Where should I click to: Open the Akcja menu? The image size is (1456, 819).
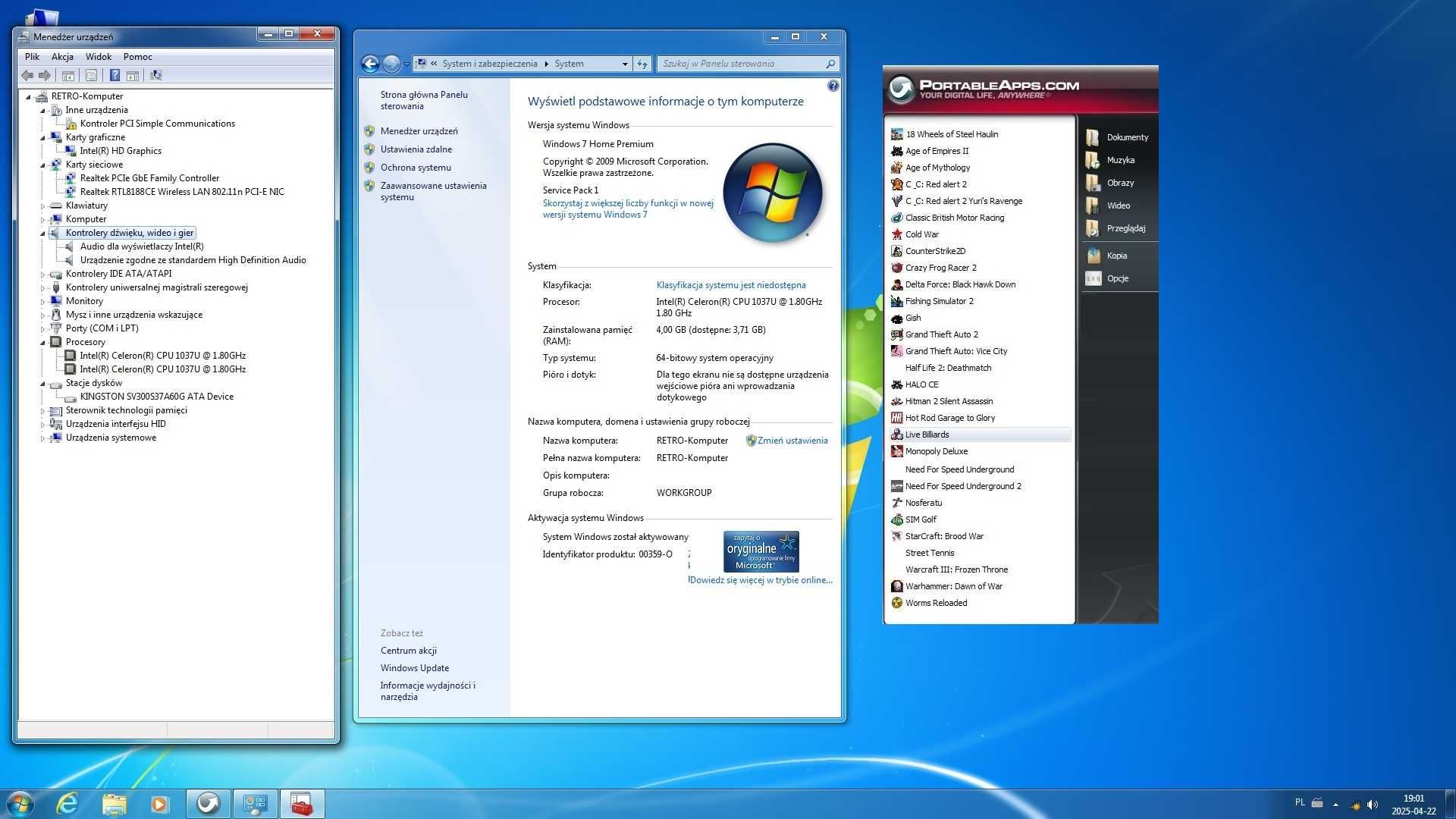click(x=62, y=57)
